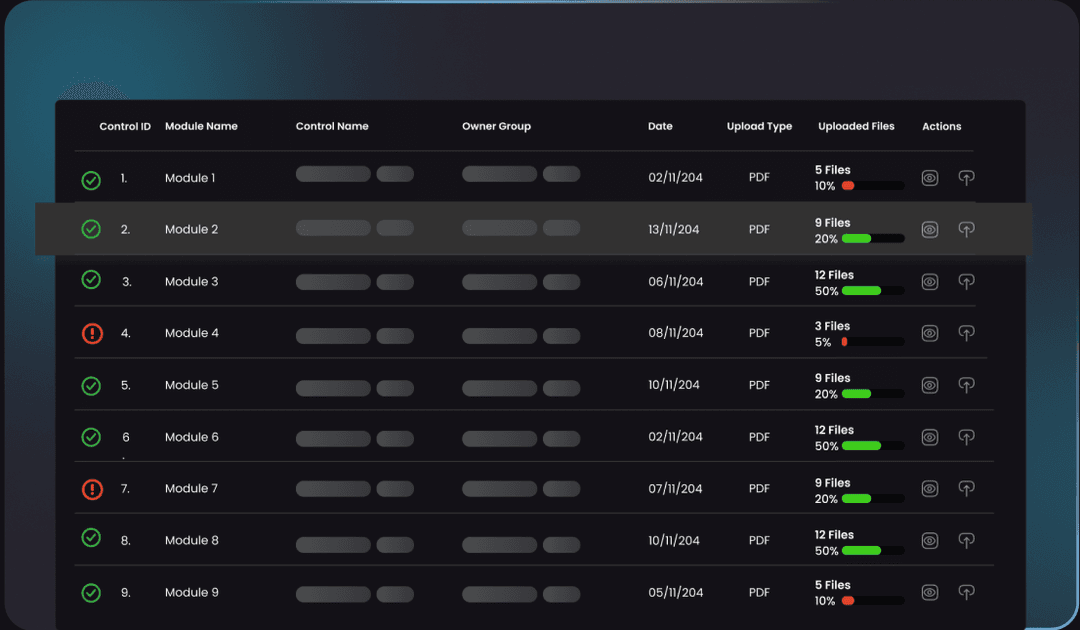Sort by the Date column header
Viewport: 1080px width, 630px height.
(660, 127)
